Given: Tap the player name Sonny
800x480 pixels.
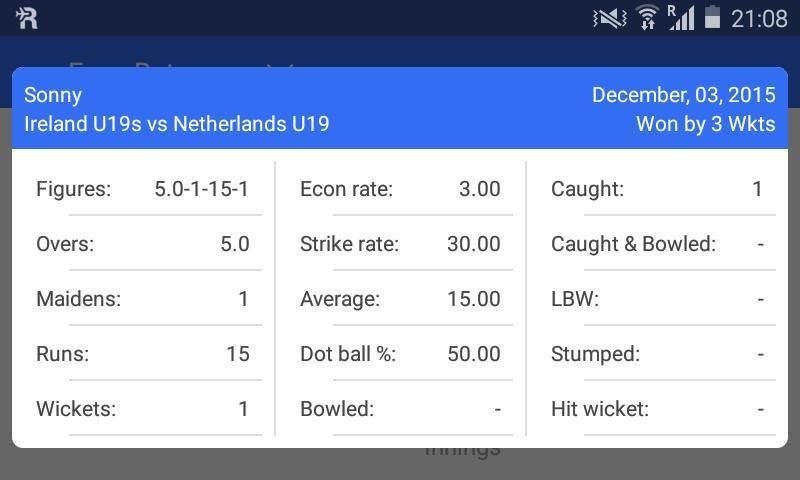Looking at the screenshot, I should 53,95.
